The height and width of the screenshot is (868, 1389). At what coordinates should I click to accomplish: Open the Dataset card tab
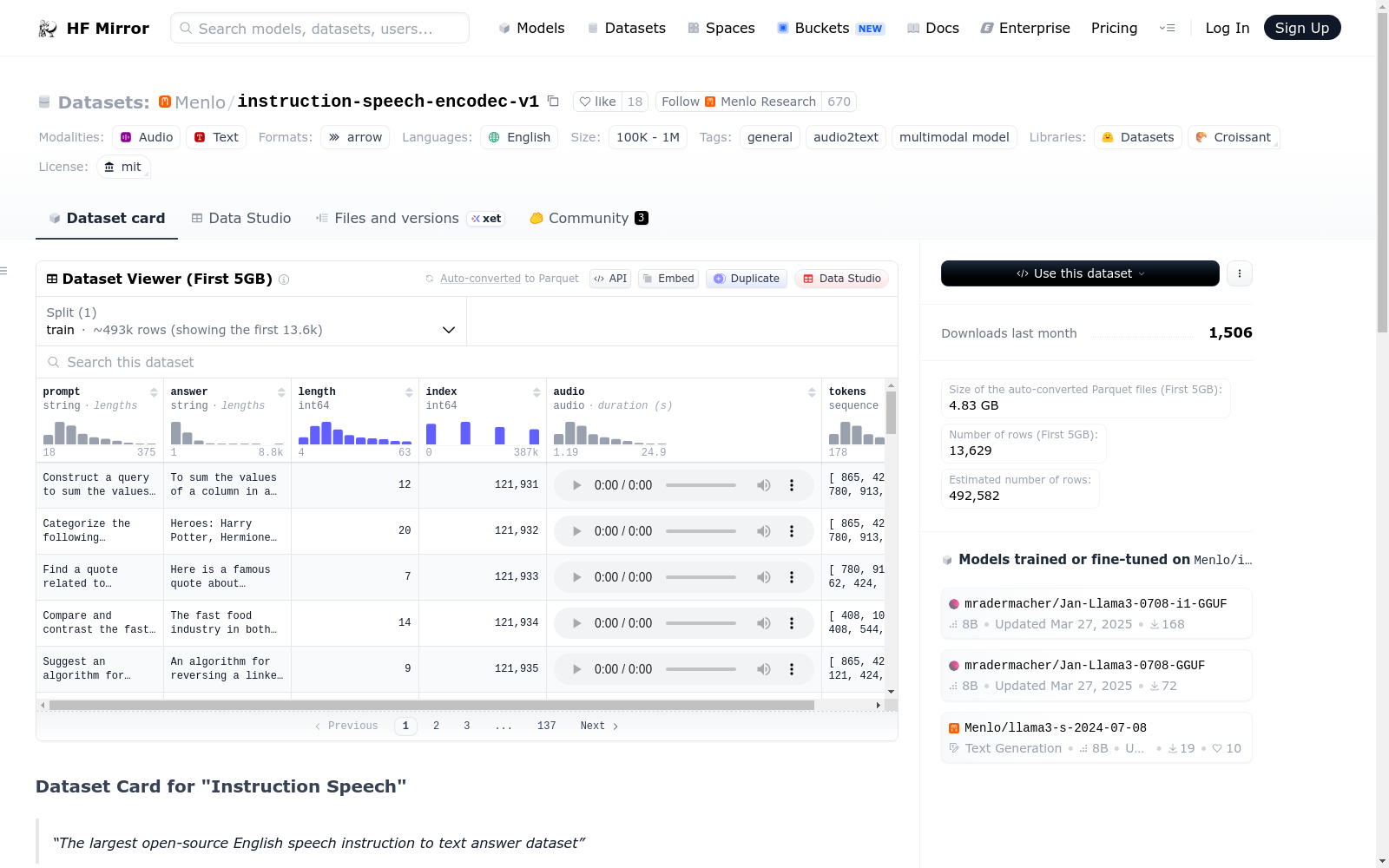click(107, 219)
